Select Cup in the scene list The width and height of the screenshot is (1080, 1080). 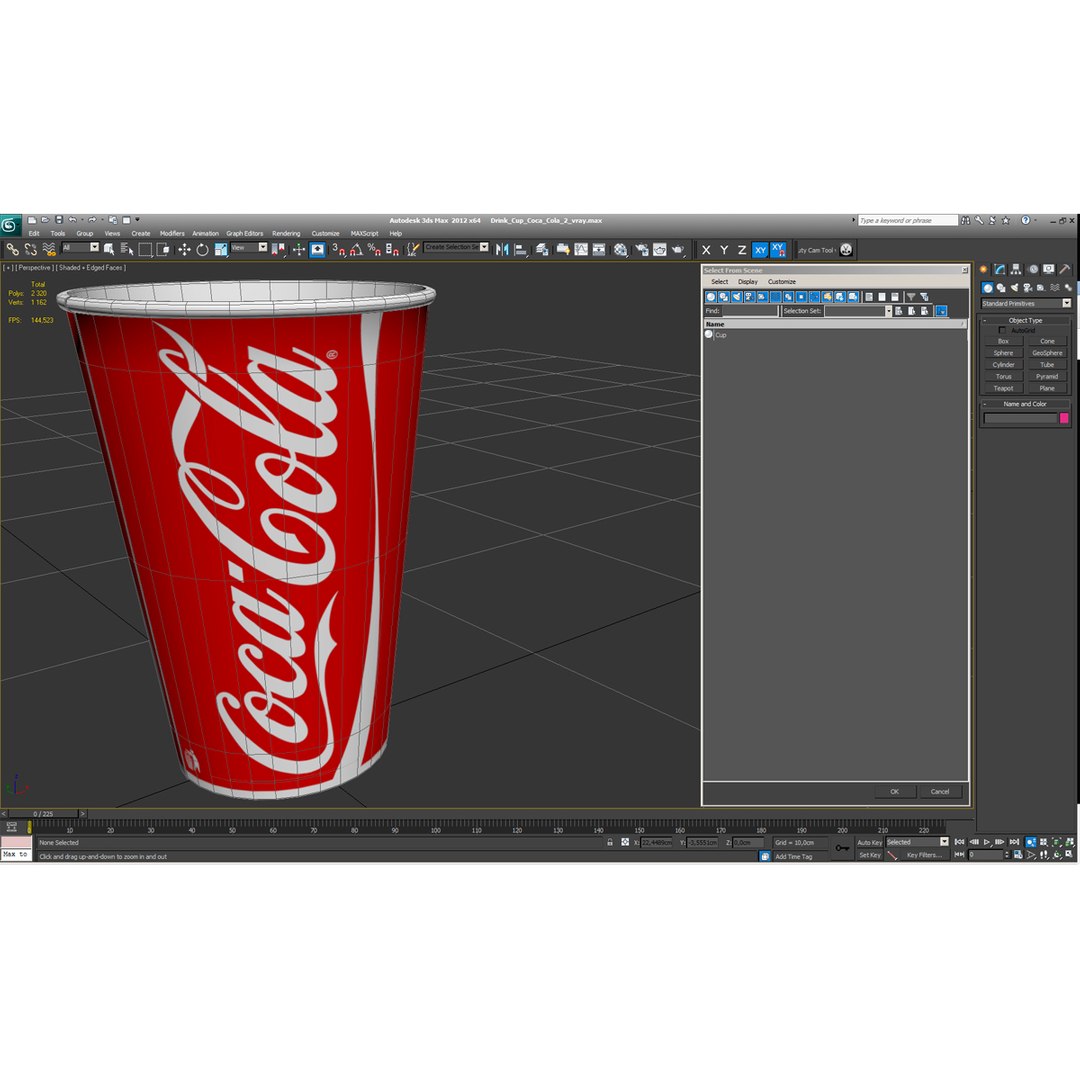pos(721,335)
